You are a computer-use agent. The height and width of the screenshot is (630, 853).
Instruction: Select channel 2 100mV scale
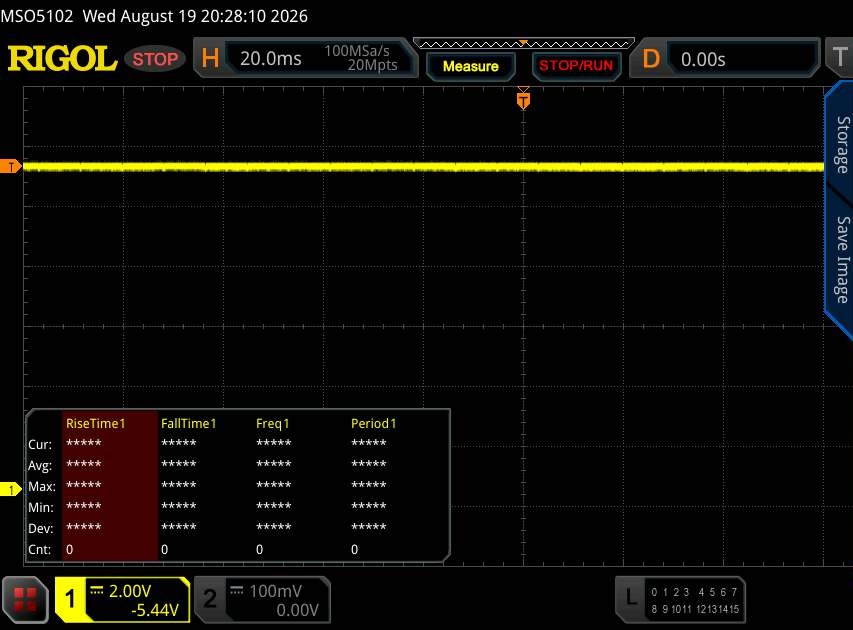pyautogui.click(x=275, y=591)
